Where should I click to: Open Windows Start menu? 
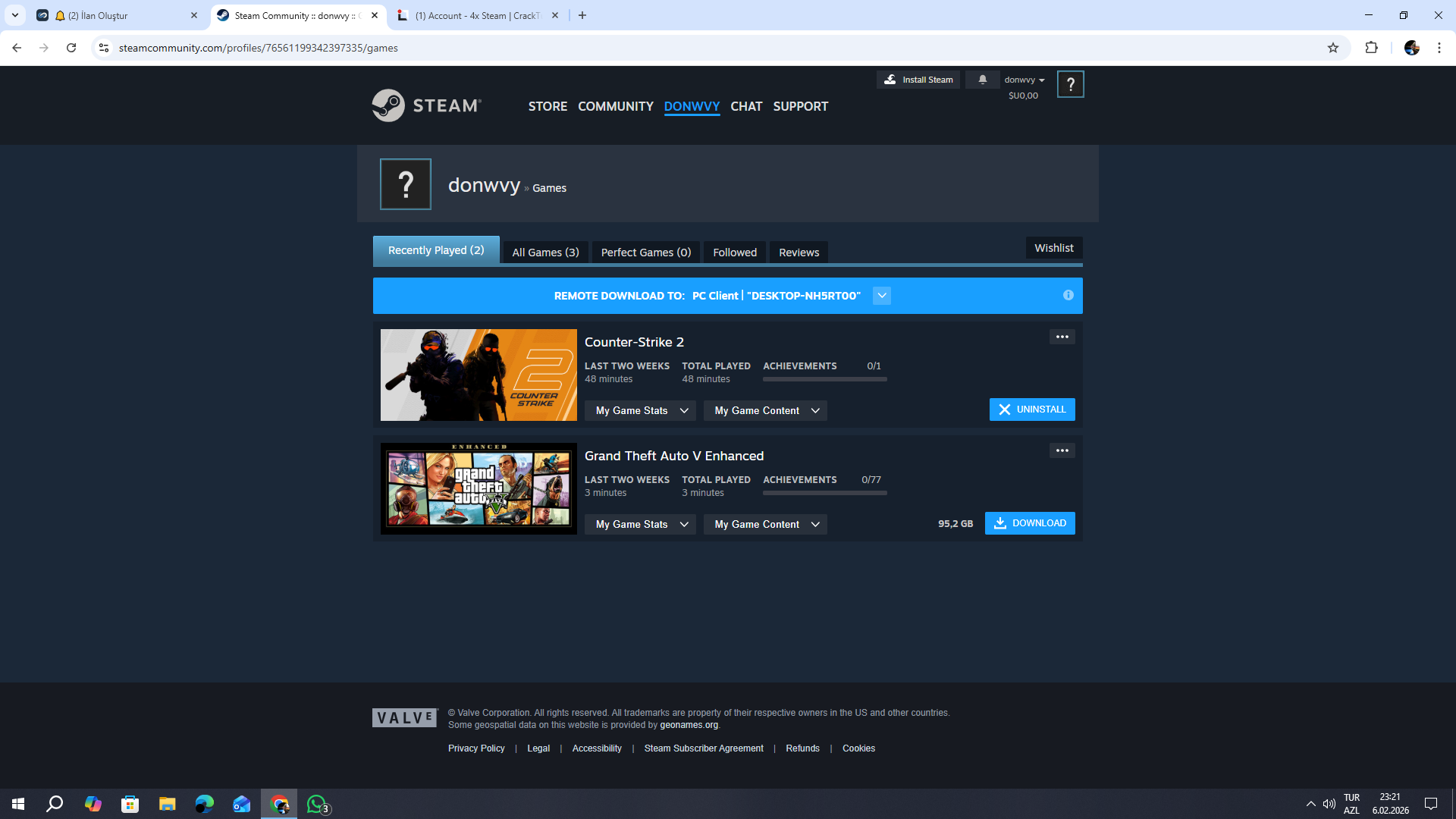(x=18, y=804)
